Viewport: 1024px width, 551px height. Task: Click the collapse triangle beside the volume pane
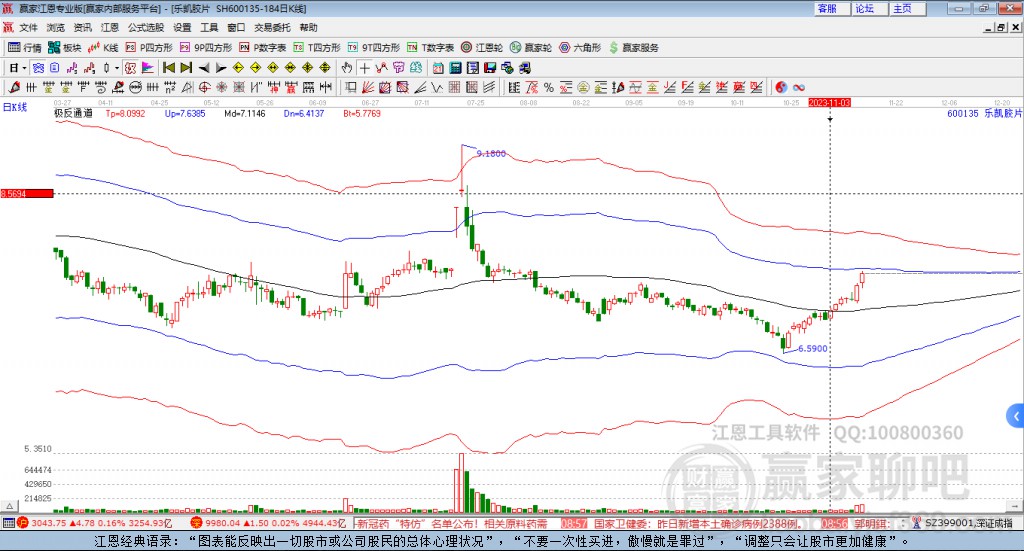[9, 506]
